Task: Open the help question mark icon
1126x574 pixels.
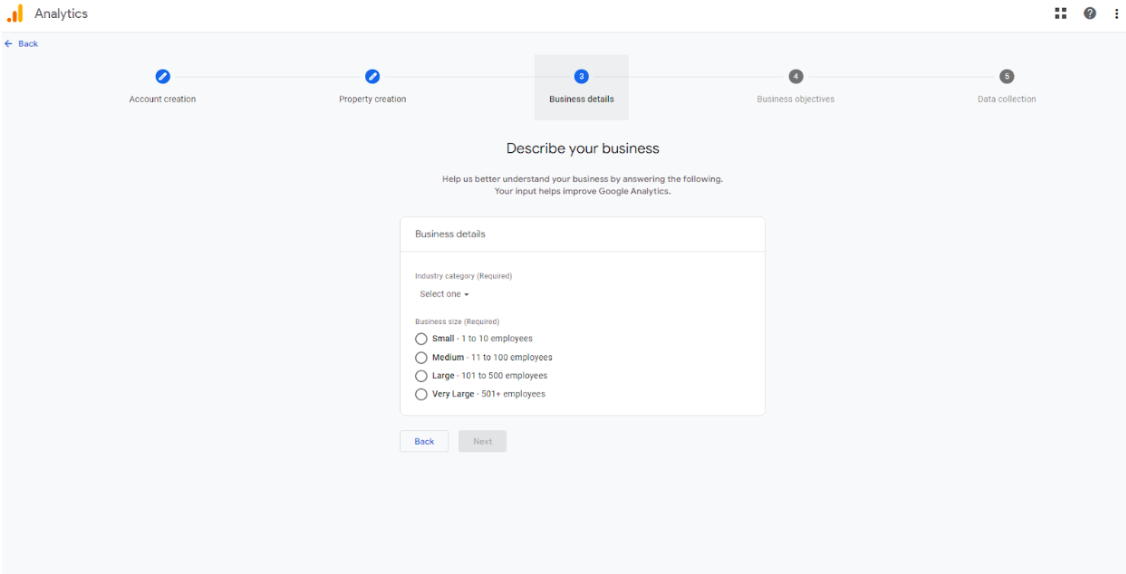Action: click(1089, 14)
